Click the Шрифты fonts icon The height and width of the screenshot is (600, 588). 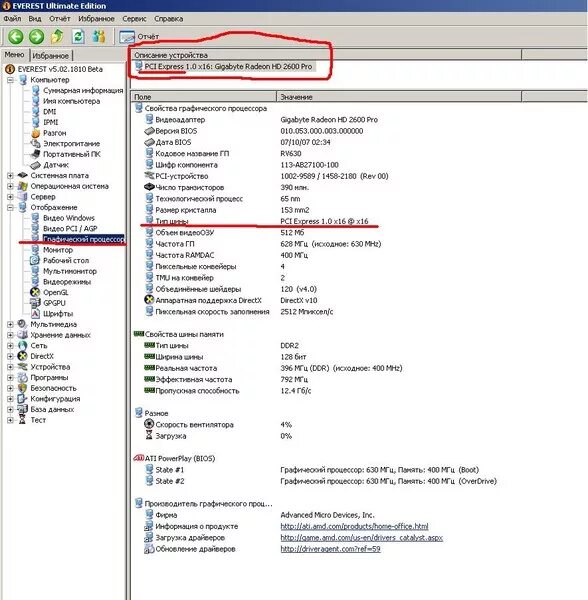(35, 314)
